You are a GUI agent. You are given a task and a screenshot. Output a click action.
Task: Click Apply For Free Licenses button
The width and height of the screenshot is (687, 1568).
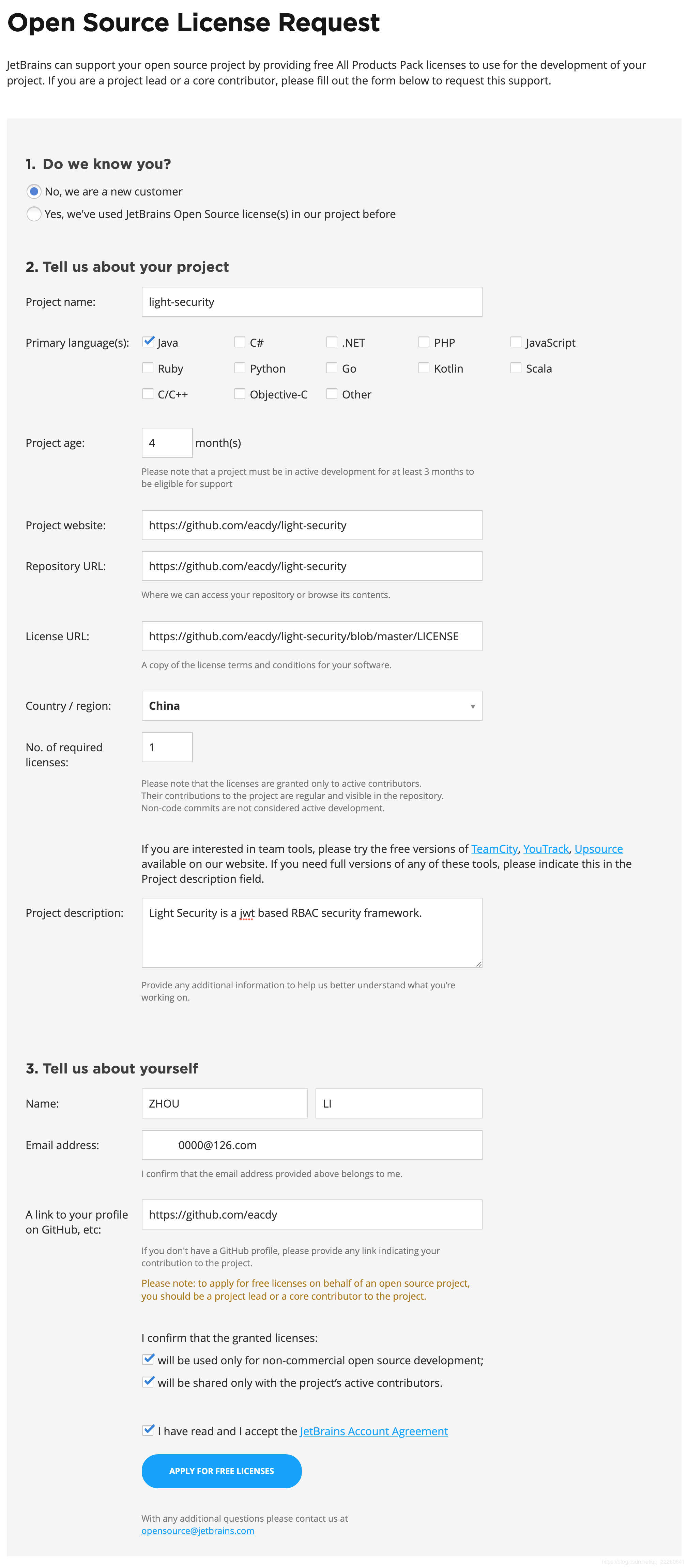222,1471
